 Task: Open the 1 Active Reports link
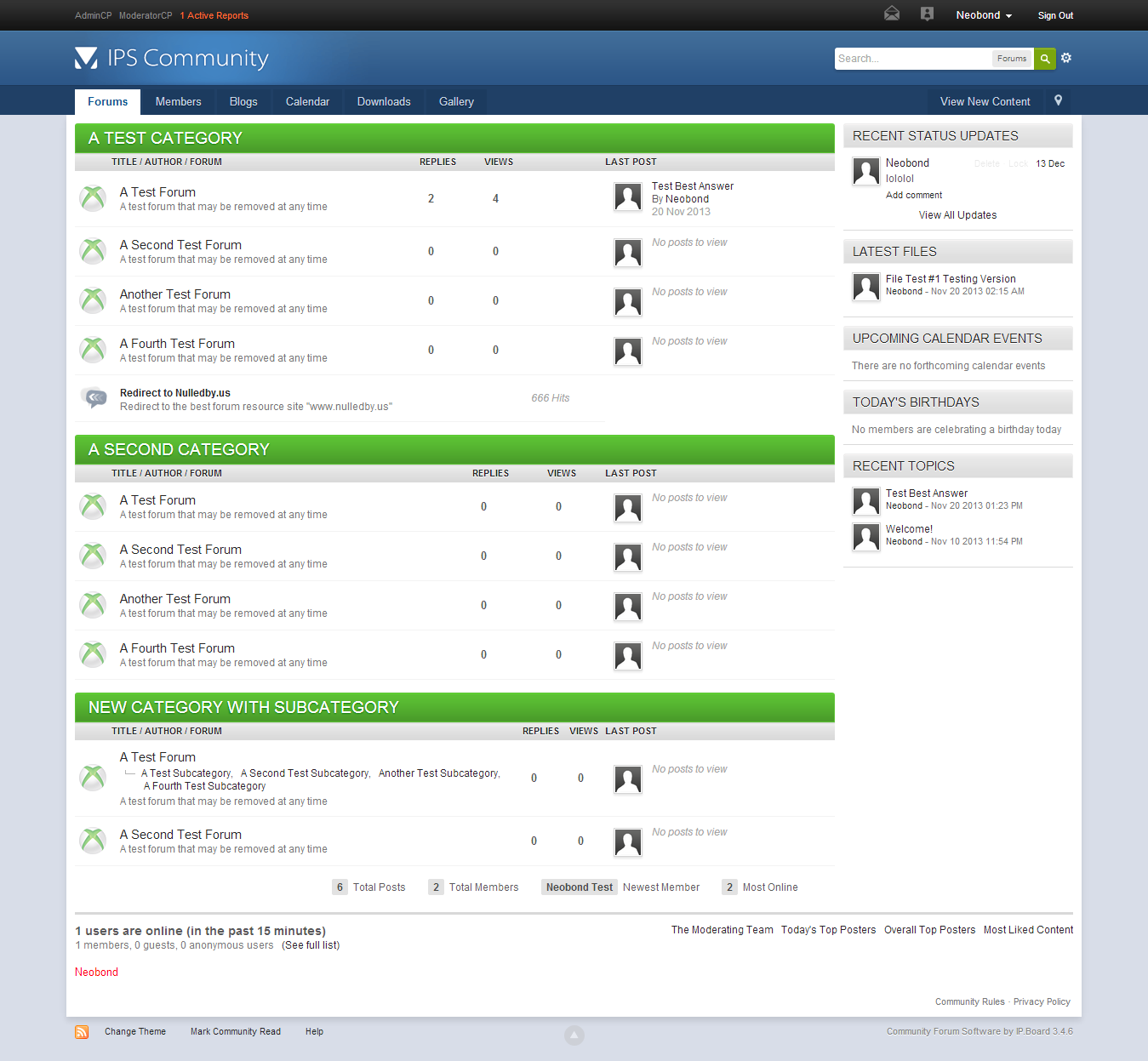click(x=214, y=15)
